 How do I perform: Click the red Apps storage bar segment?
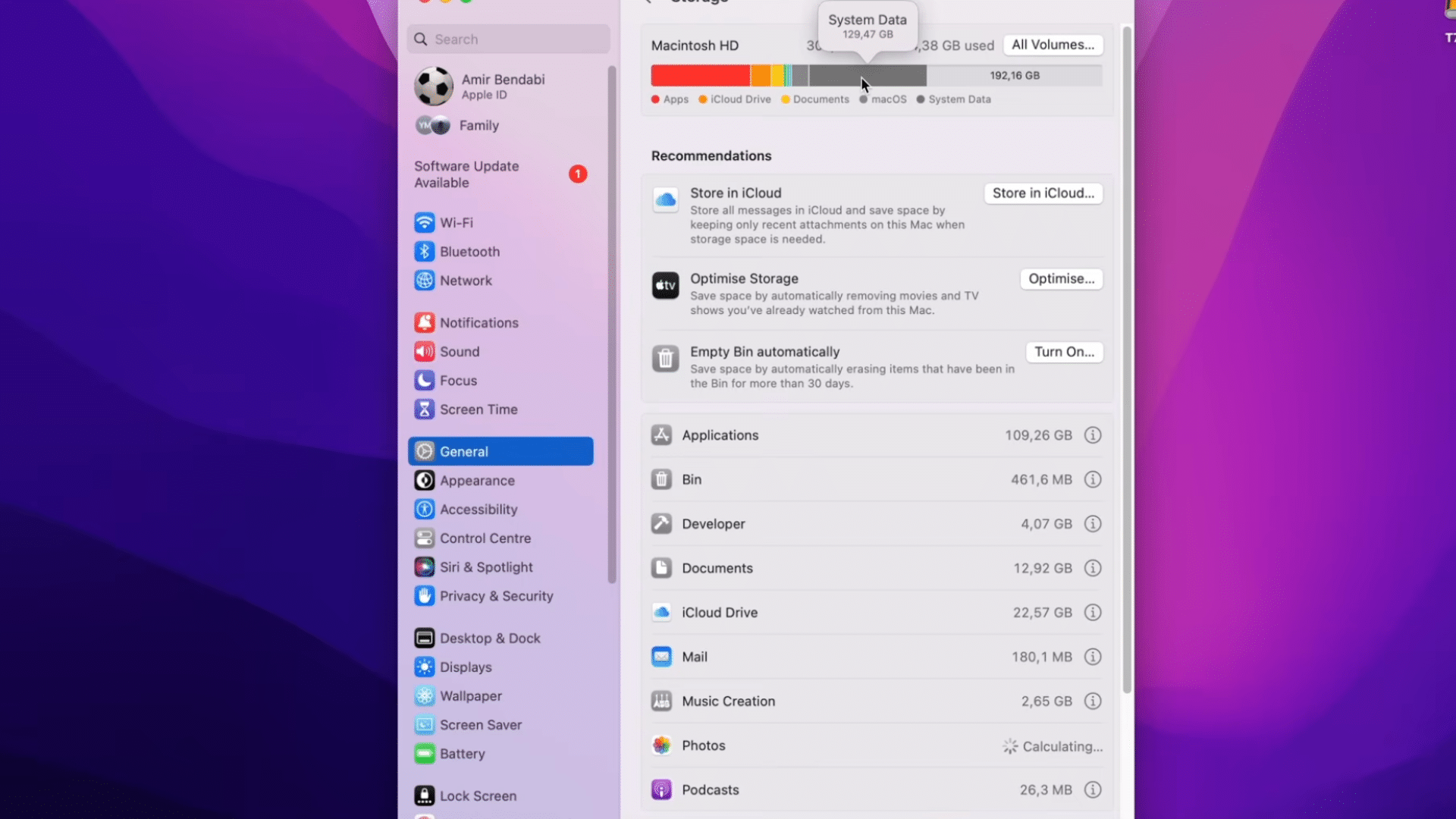(701, 76)
